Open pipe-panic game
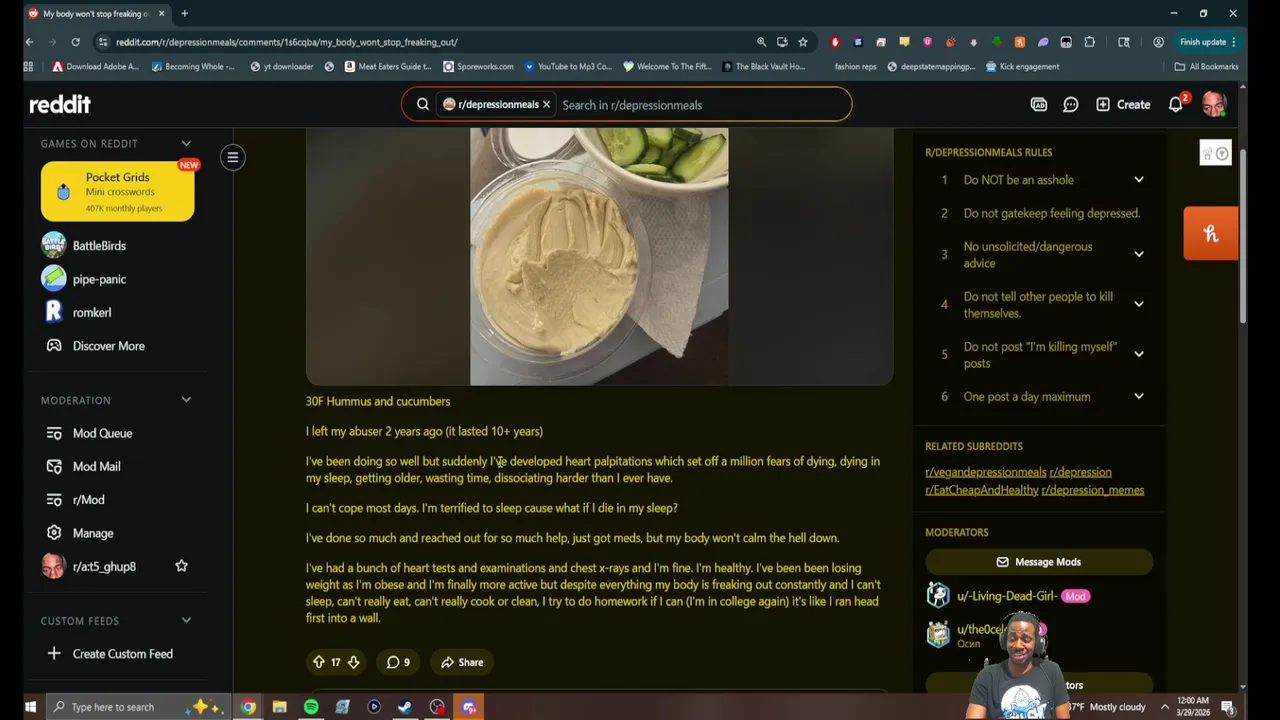Viewport: 1280px width, 720px height. click(x=99, y=279)
